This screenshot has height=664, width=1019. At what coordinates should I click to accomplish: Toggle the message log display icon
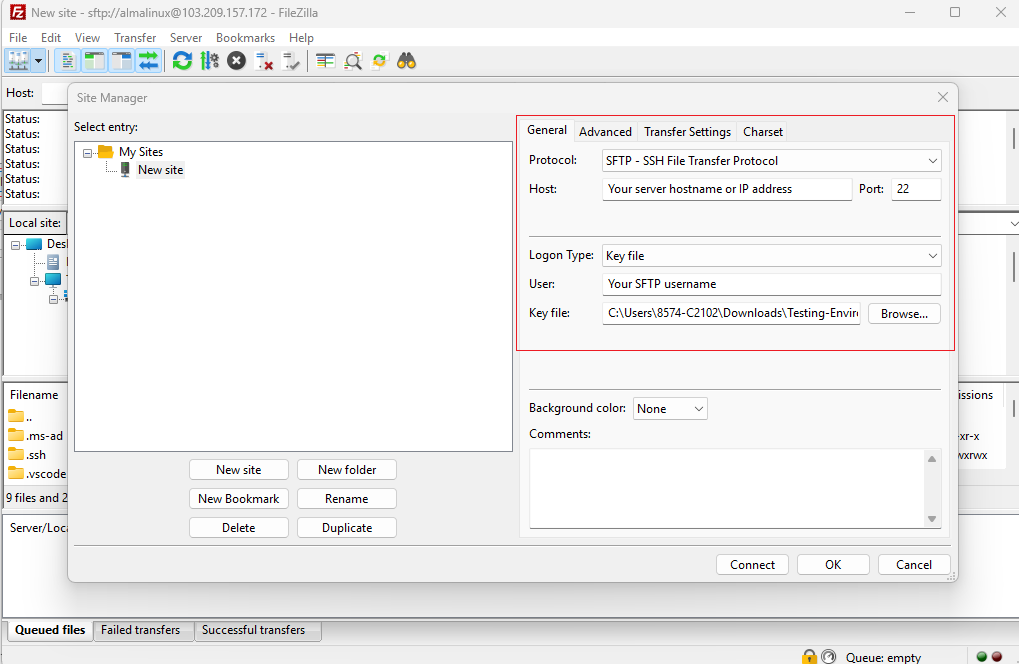(67, 61)
